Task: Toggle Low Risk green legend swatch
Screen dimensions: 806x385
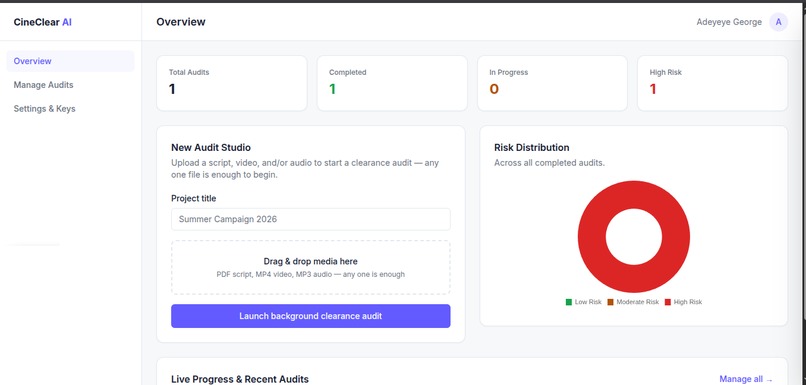Action: pos(569,302)
